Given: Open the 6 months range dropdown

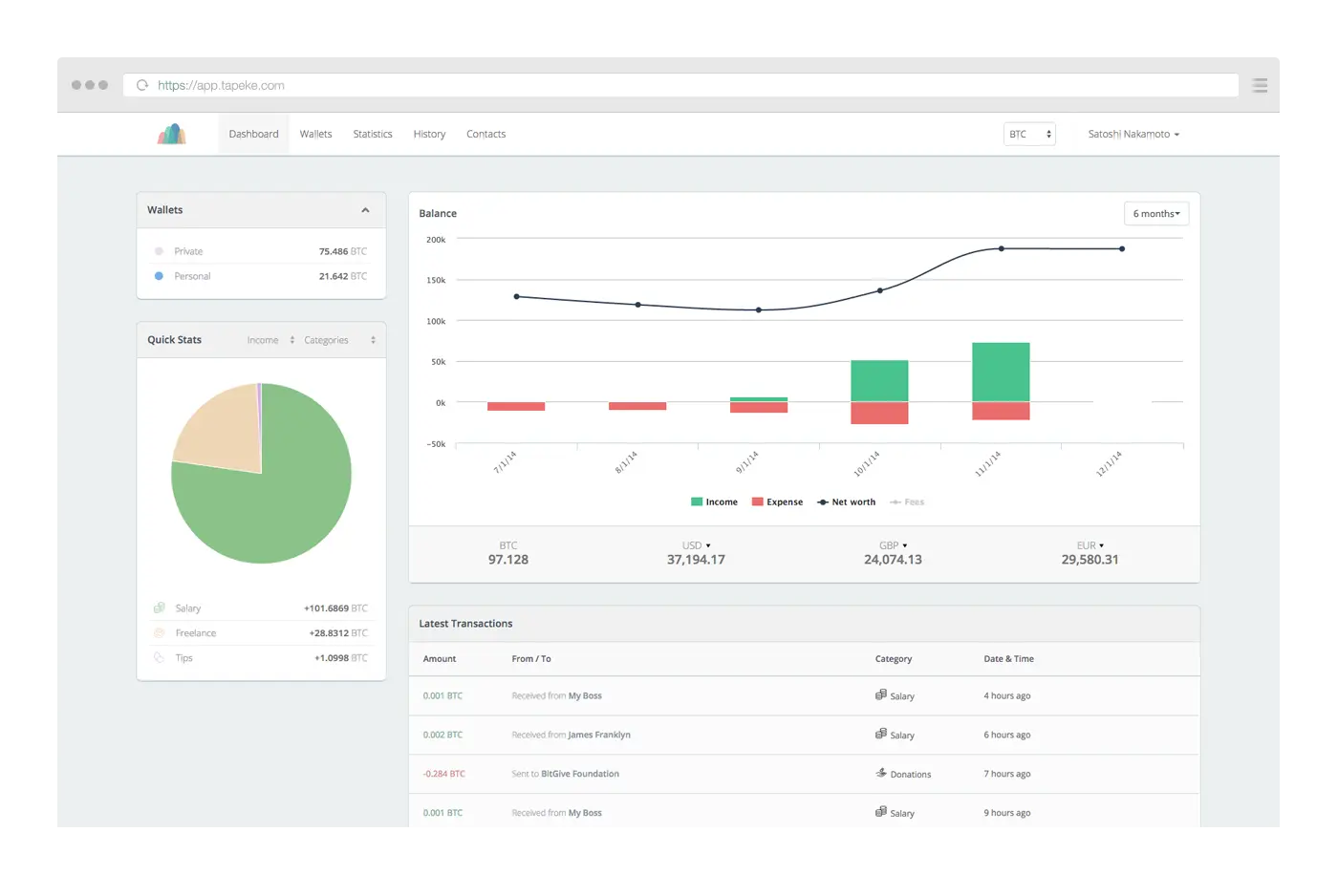Looking at the screenshot, I should pos(1155,213).
